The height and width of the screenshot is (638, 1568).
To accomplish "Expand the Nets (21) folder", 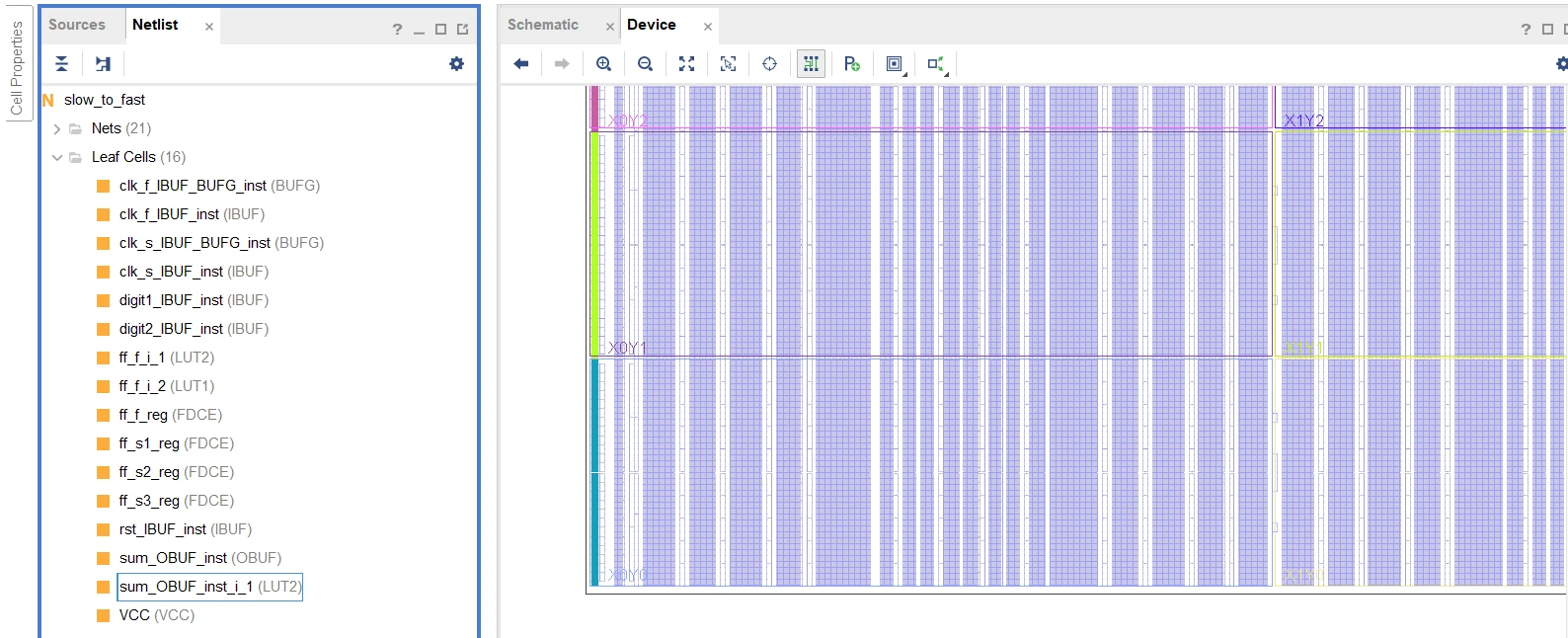I will click(x=57, y=128).
